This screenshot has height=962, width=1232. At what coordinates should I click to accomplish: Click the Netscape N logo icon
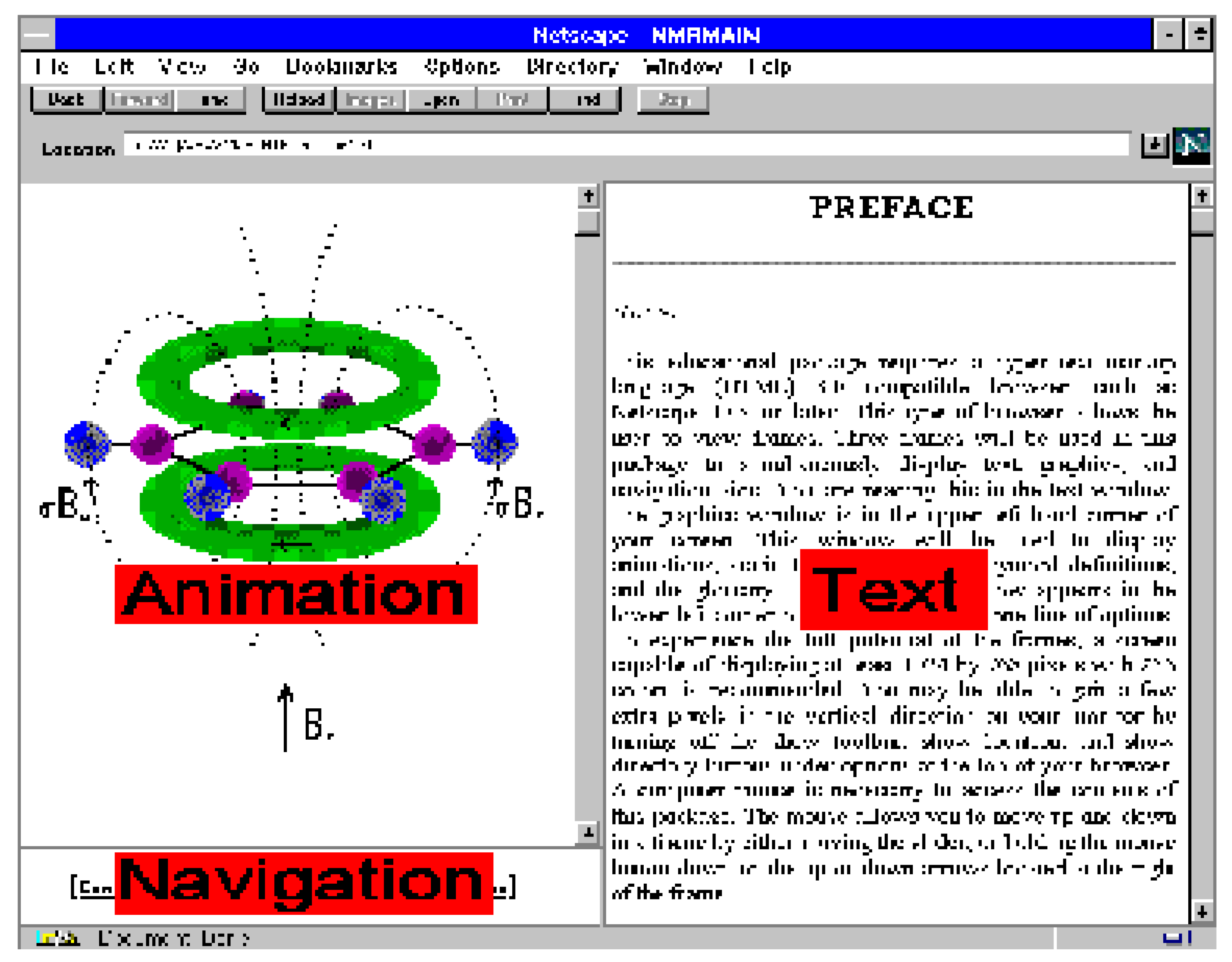click(1191, 145)
